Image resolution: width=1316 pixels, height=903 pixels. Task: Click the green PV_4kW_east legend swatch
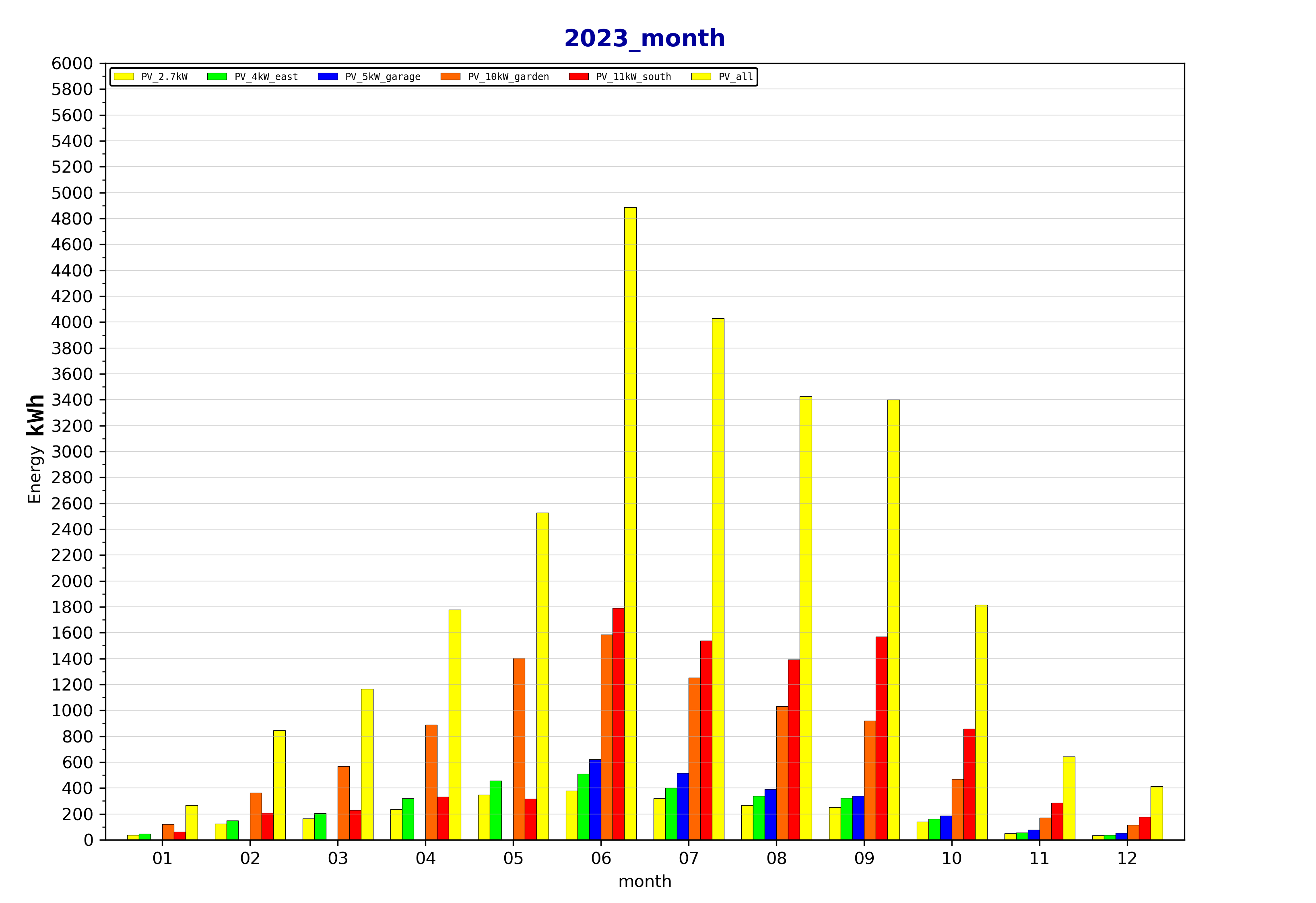point(217,76)
